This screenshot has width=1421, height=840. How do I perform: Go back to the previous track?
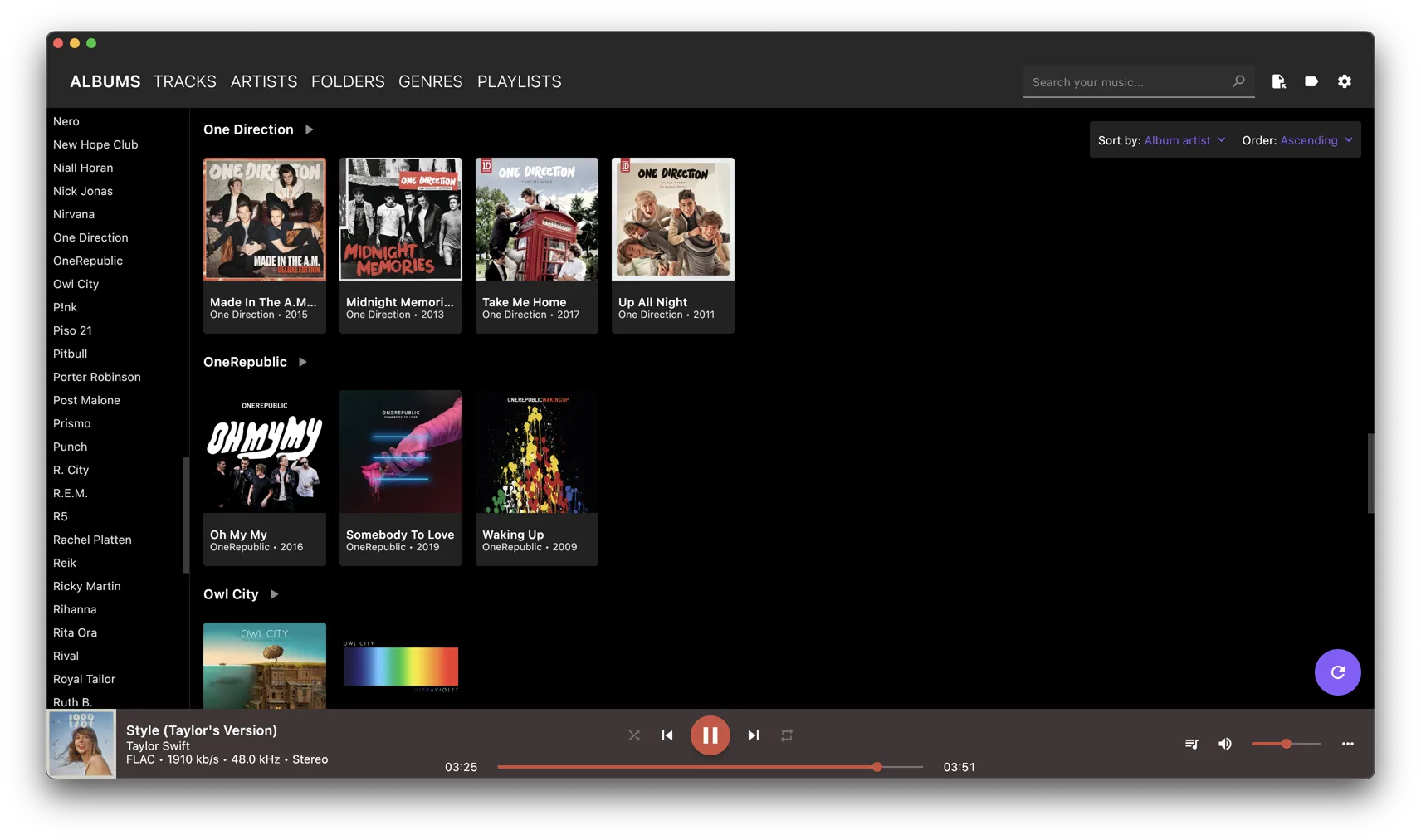pyautogui.click(x=667, y=735)
